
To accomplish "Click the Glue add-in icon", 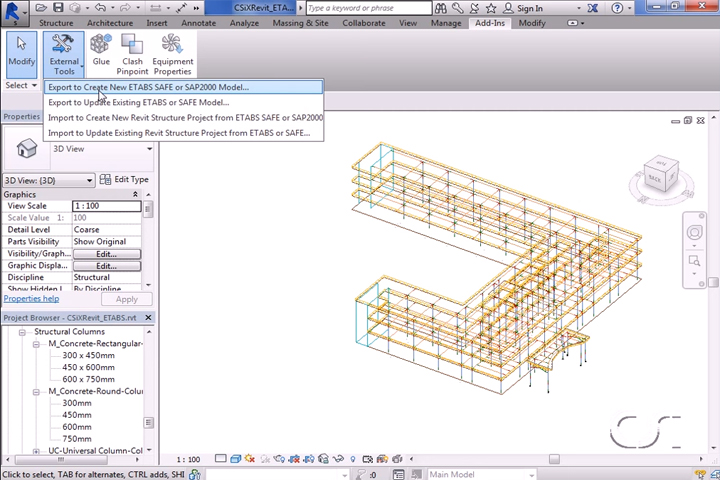I will click(x=101, y=50).
